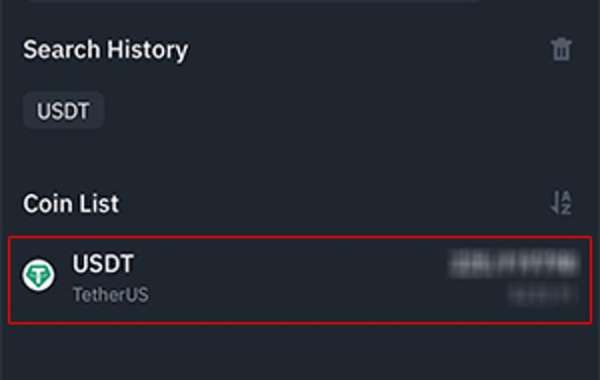
Task: Click the blurred balance amount for USDT
Action: pos(514,263)
